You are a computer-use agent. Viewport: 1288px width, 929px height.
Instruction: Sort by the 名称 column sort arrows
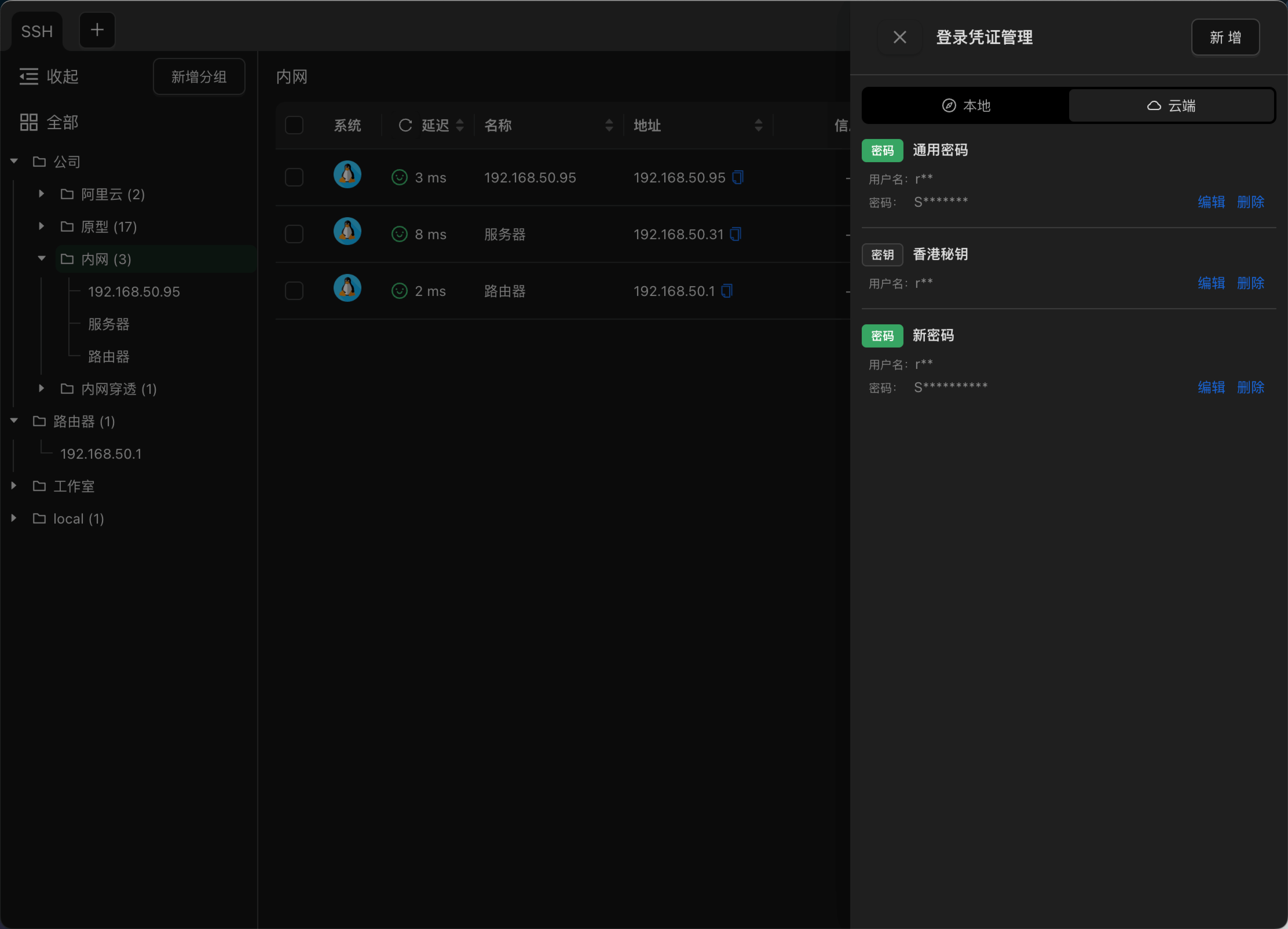tap(609, 125)
